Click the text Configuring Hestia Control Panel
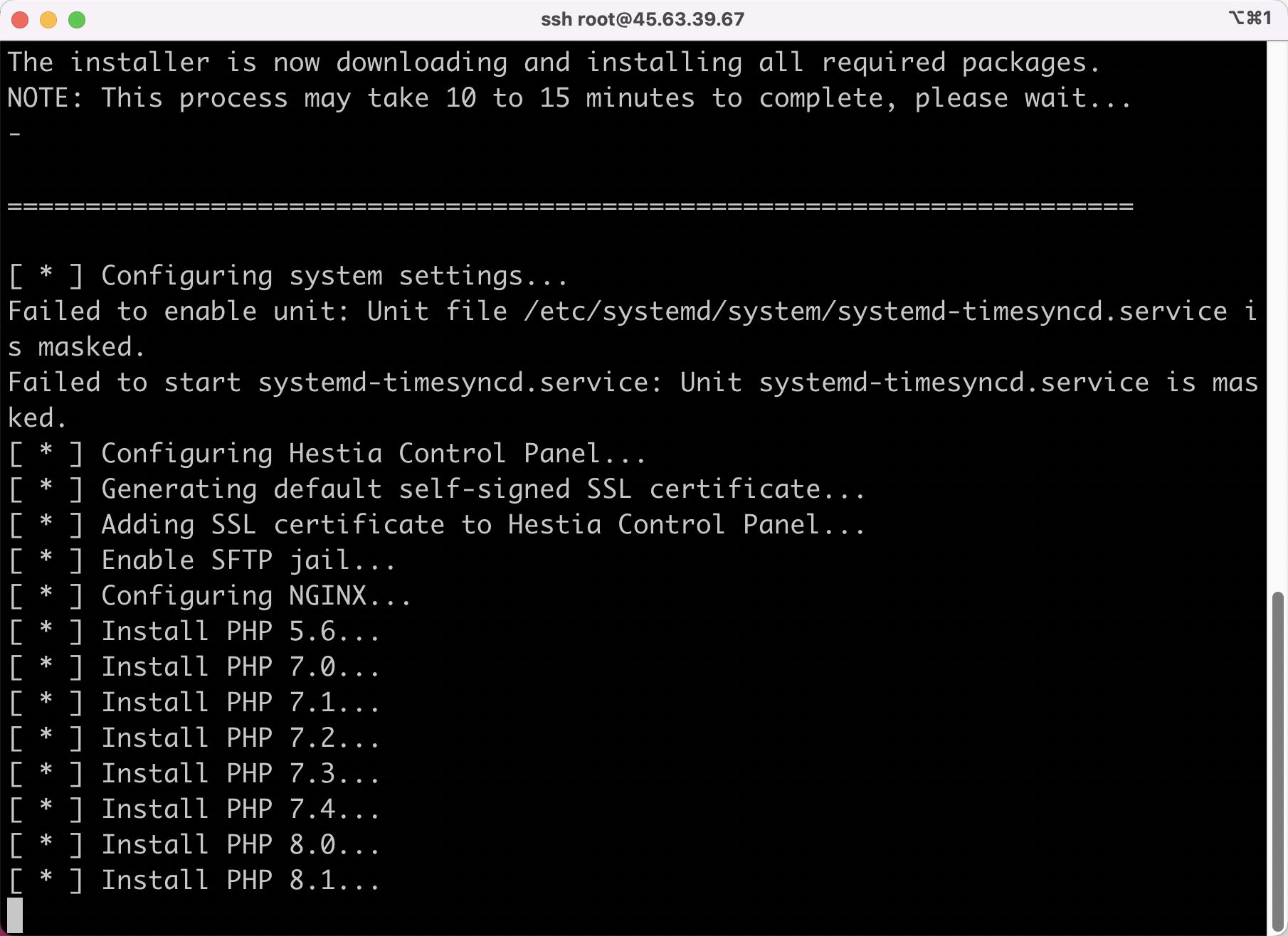Screen dimensions: 1288x936 click(x=373, y=454)
